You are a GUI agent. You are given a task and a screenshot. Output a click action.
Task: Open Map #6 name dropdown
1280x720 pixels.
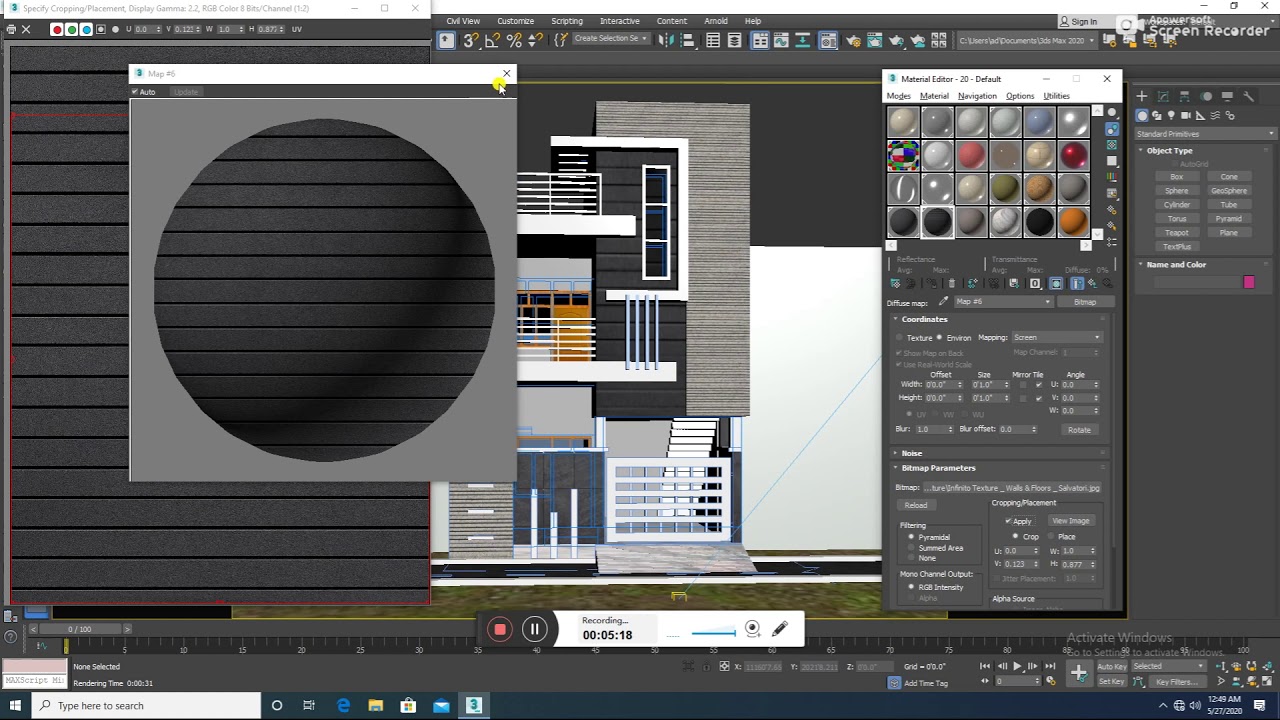[1003, 302]
